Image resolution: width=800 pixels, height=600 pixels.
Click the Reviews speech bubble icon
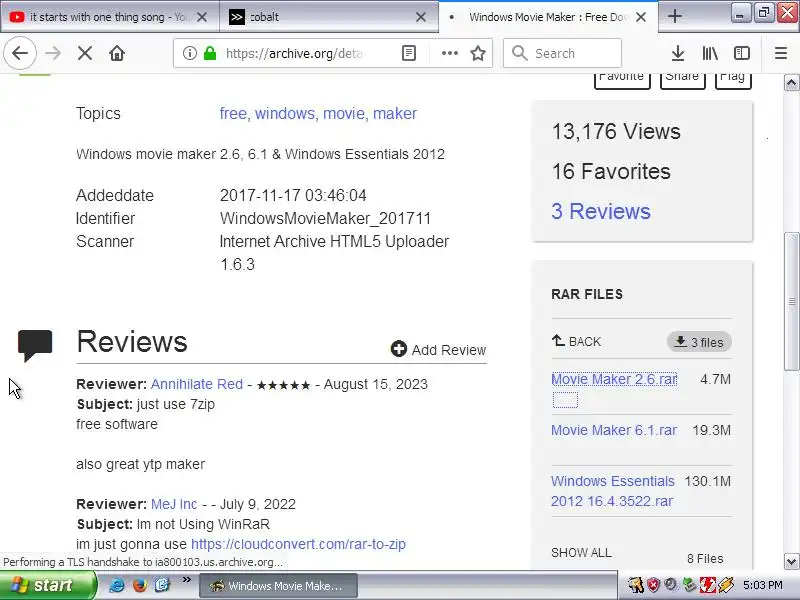click(35, 345)
